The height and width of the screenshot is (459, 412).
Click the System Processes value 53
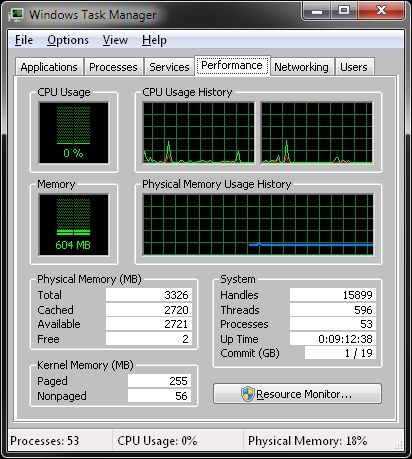click(333, 324)
